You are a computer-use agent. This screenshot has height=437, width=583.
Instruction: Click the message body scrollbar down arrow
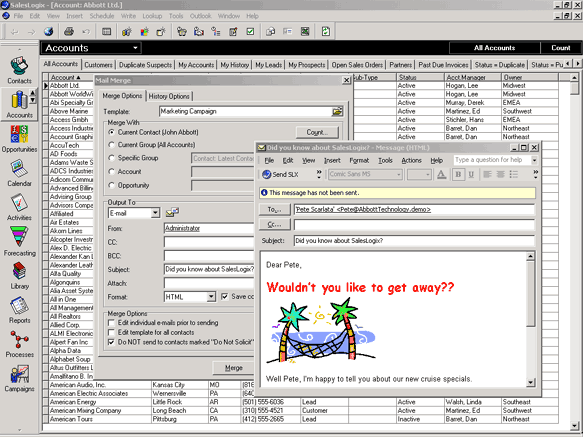point(531,382)
